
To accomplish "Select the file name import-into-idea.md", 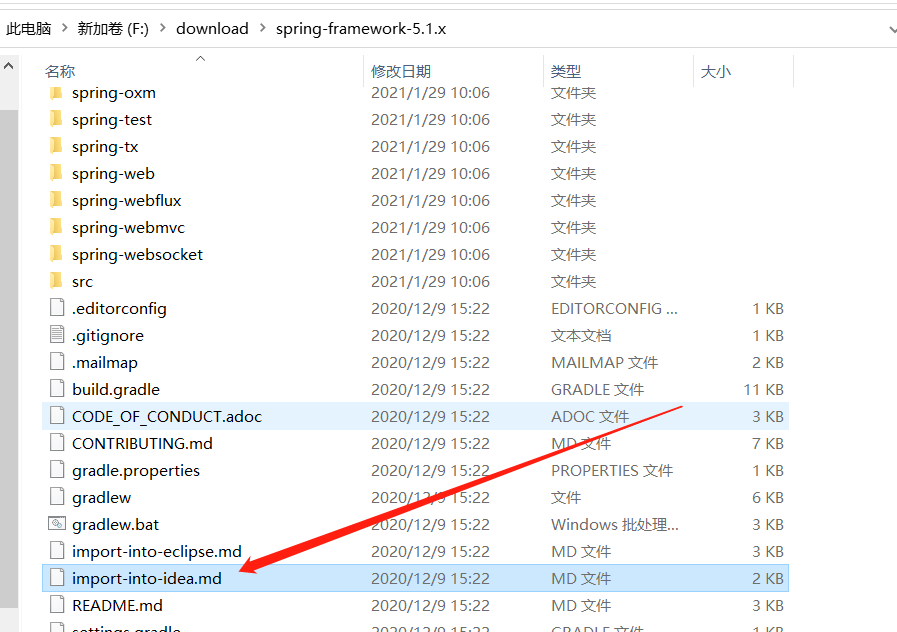I will tap(146, 578).
